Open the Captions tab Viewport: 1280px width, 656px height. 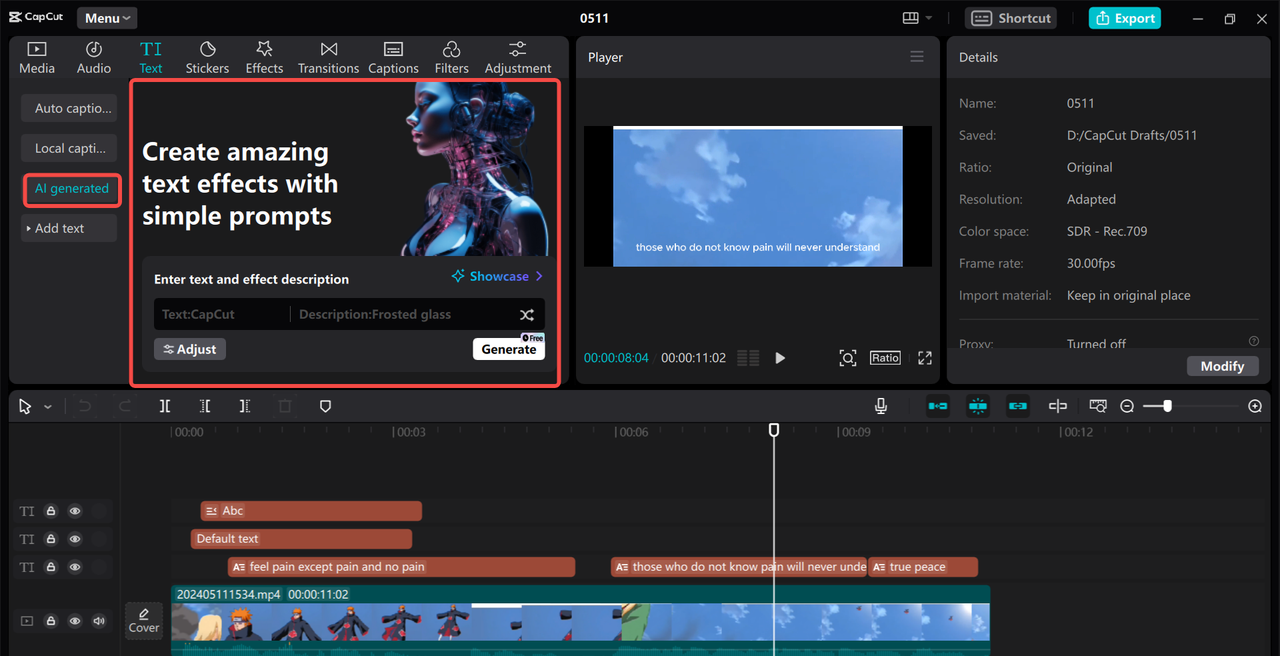click(393, 58)
